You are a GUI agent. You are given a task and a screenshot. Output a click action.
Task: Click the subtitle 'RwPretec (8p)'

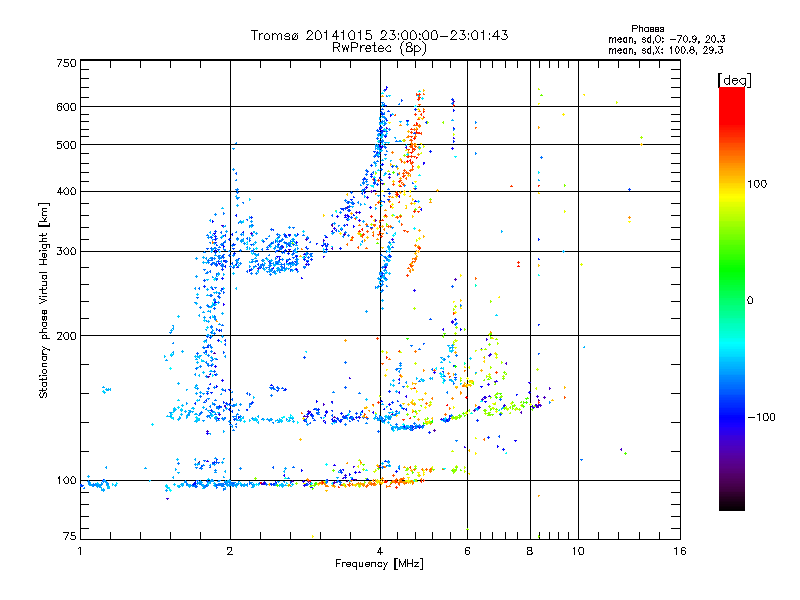[x=379, y=48]
